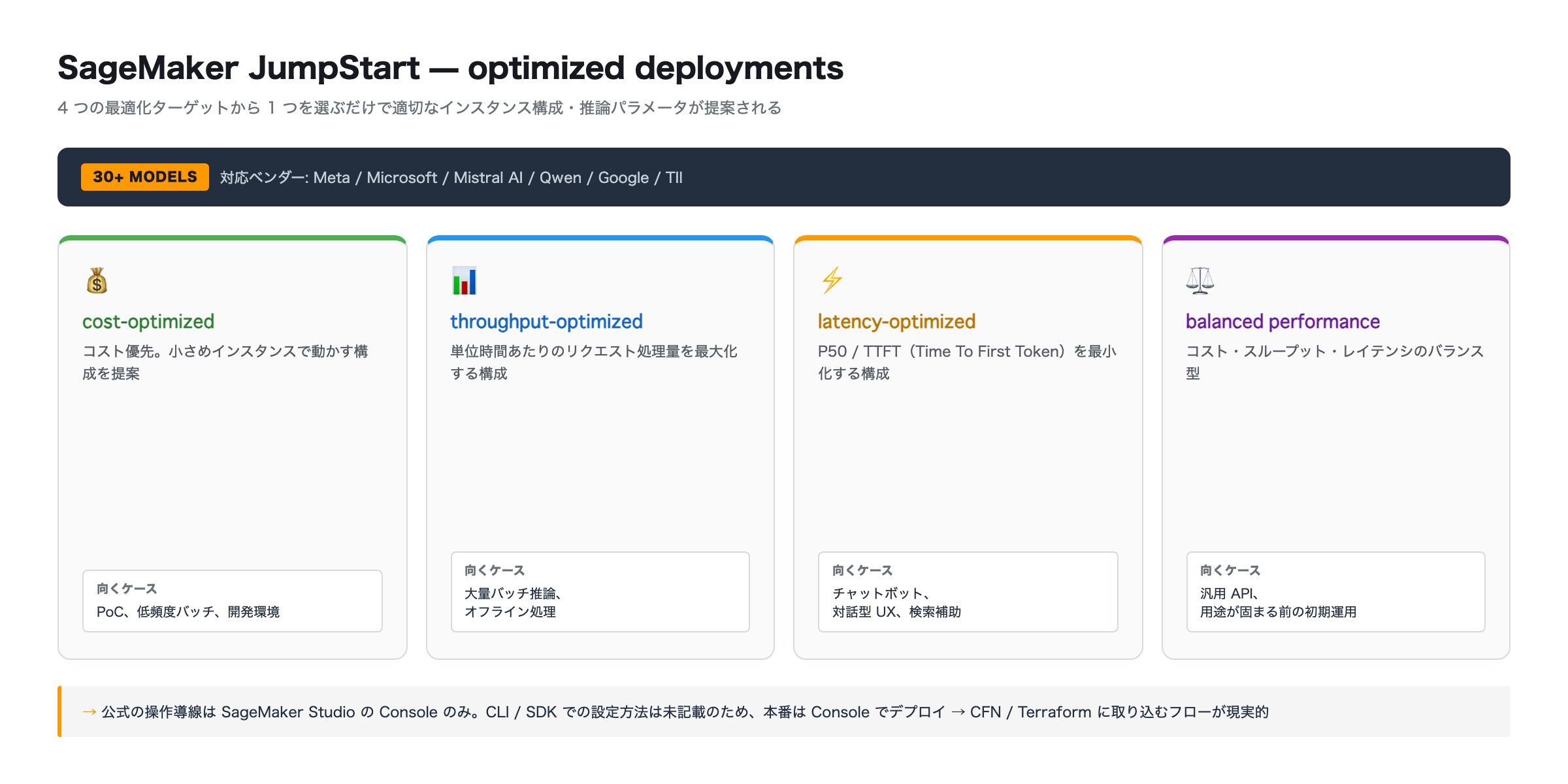Click "向くケース" label in the throughput-optimized card
This screenshot has width=1568, height=784.
point(495,570)
